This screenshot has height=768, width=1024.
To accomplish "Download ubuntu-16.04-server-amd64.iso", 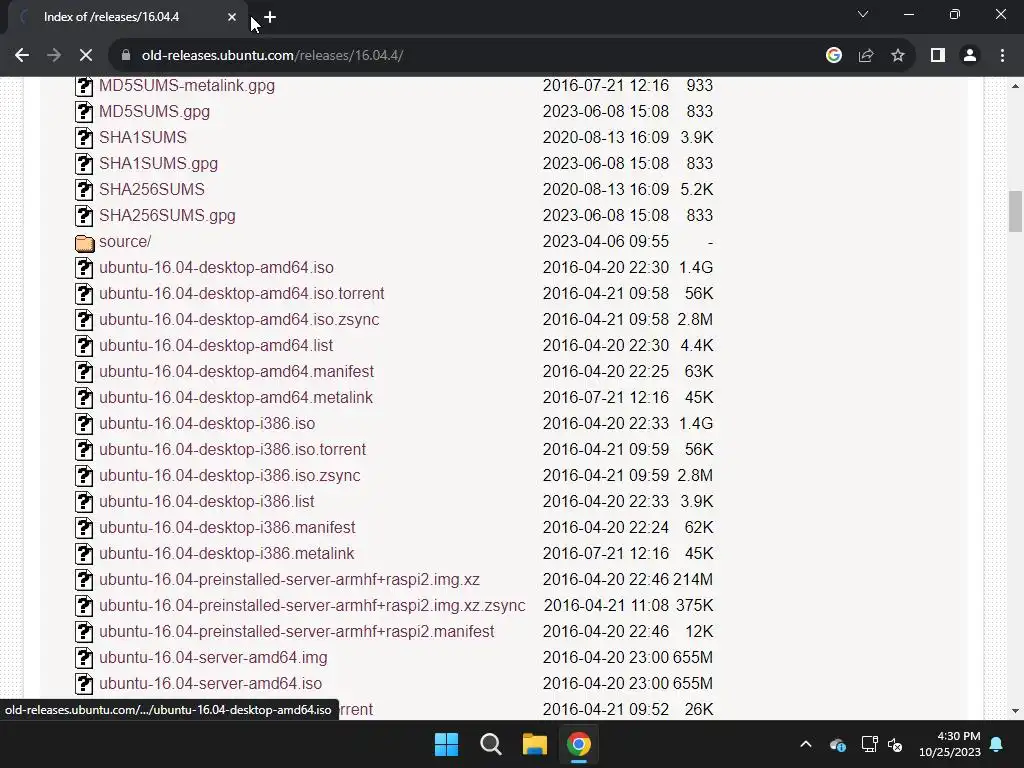I will click(x=210, y=684).
